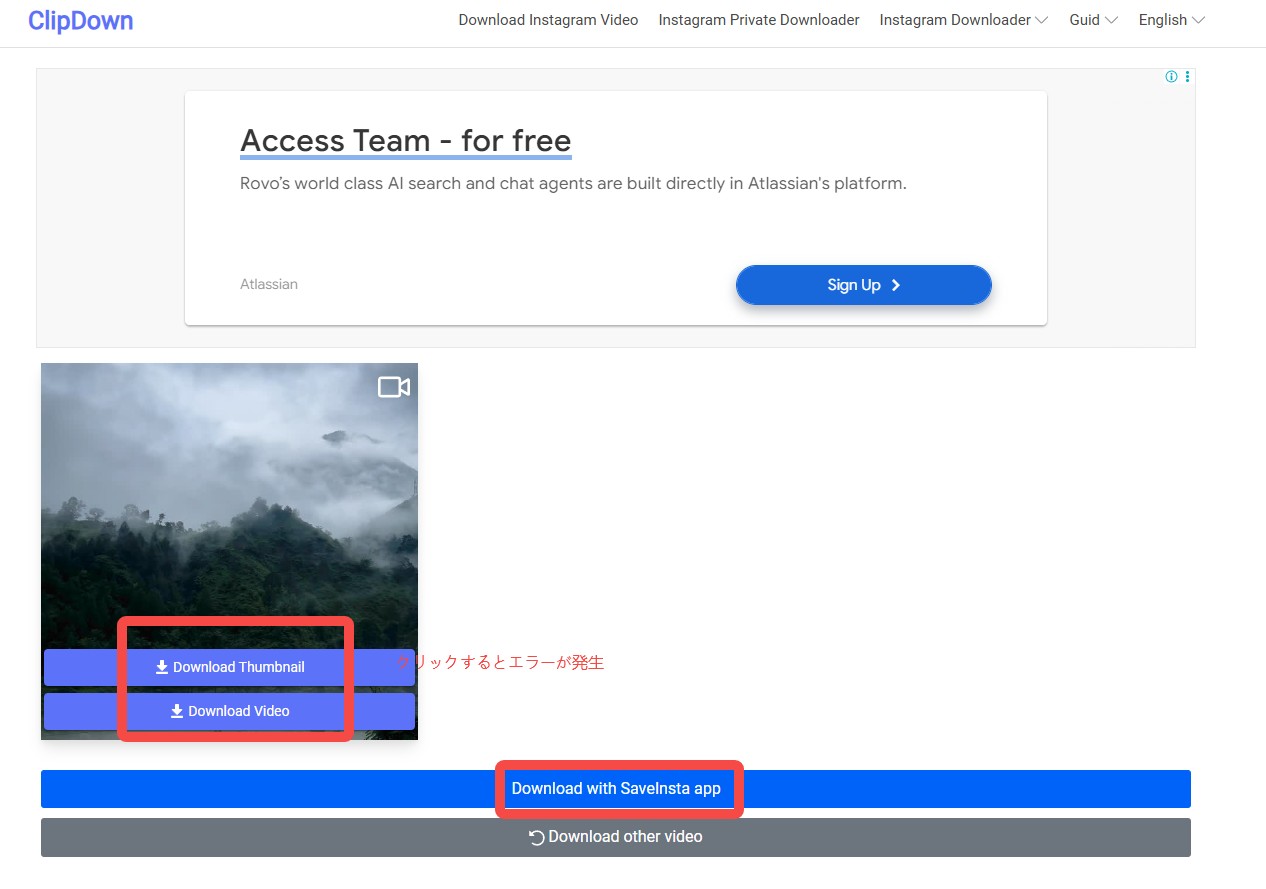Click the Download Thumbnail button
This screenshot has height=889, width=1266.
229,667
